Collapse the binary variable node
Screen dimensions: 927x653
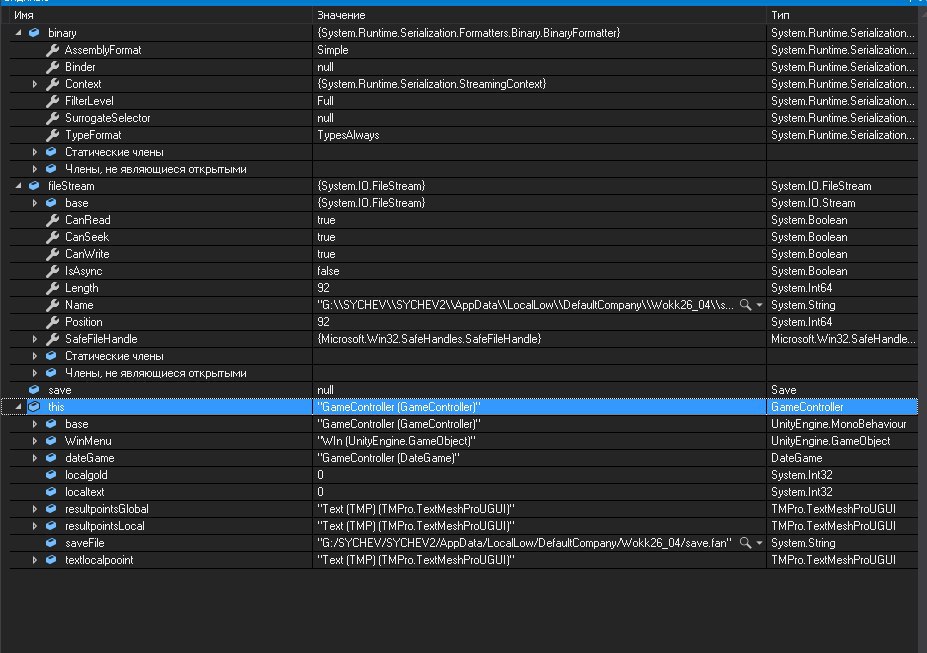[18, 33]
